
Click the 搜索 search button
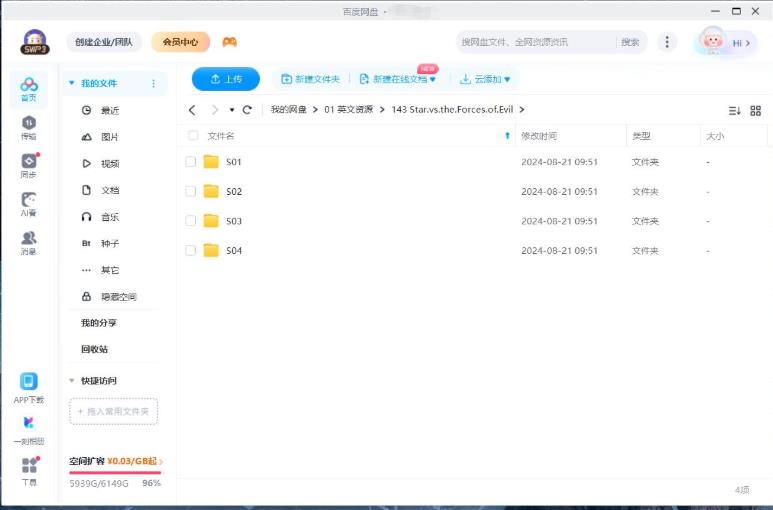(x=630, y=42)
